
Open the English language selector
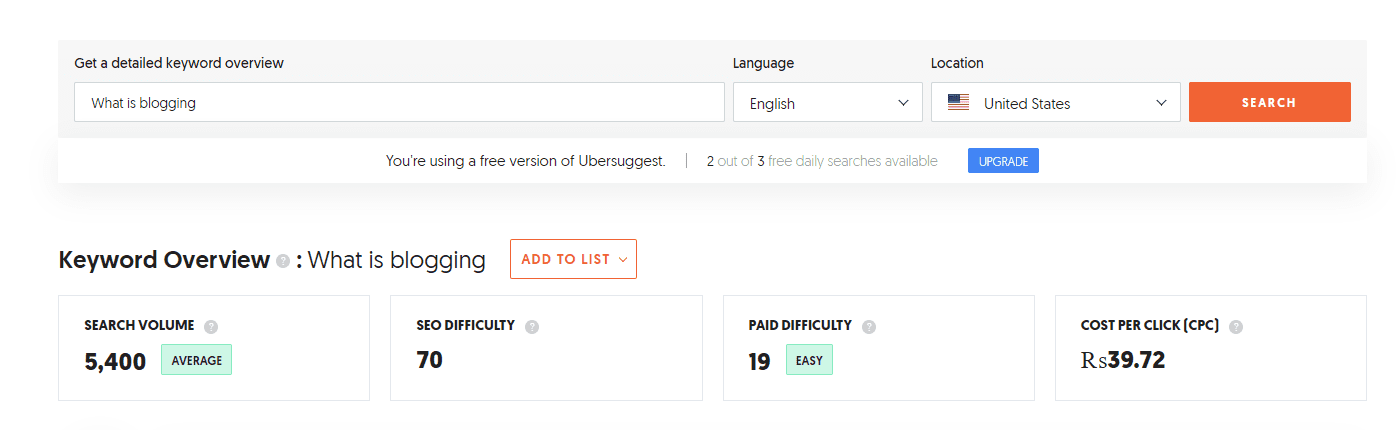click(x=828, y=102)
